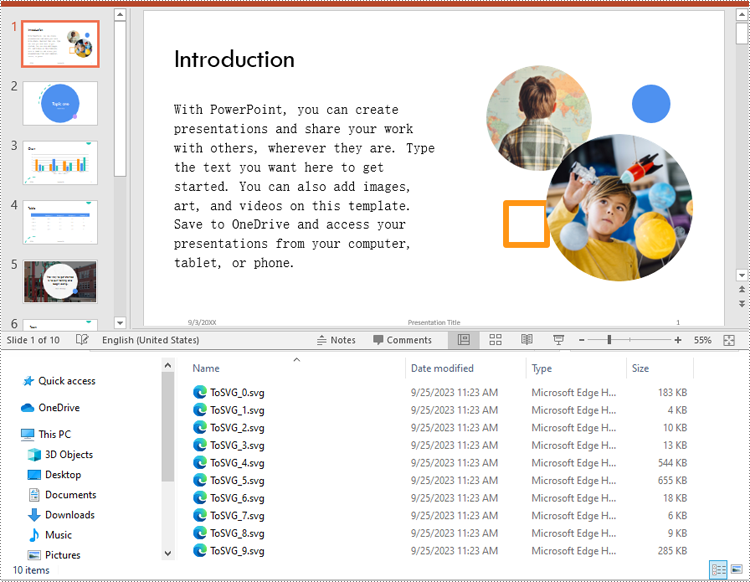Click Explorer sidebar scroll up arrow
Image resolution: width=750 pixels, height=582 pixels.
click(167, 365)
